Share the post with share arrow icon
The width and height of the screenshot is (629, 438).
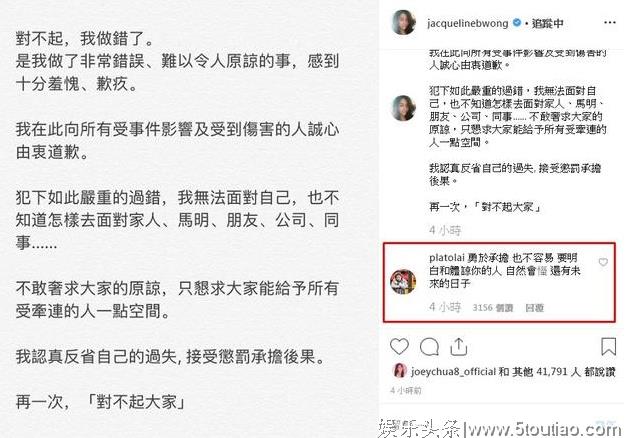pyautogui.click(x=459, y=347)
